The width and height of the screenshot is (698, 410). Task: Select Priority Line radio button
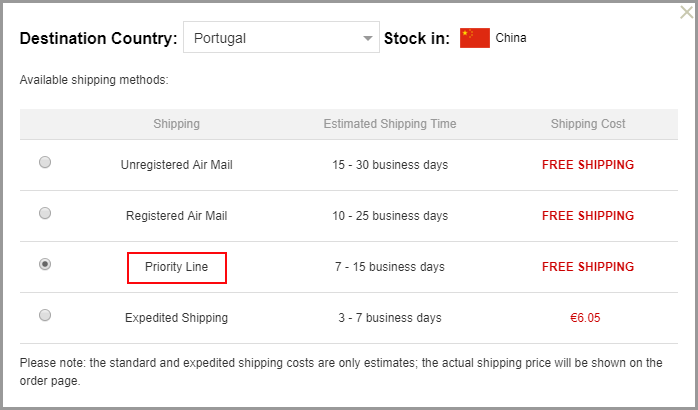click(45, 264)
